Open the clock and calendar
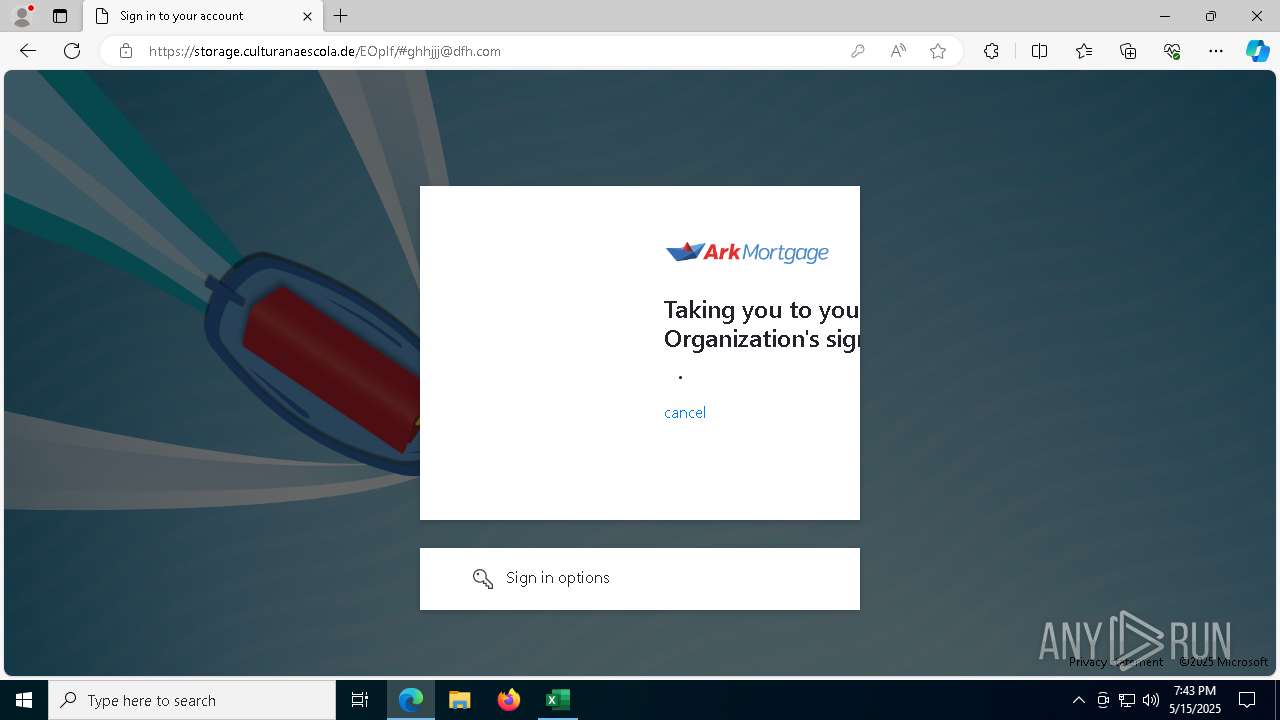The image size is (1280, 720). 1195,700
